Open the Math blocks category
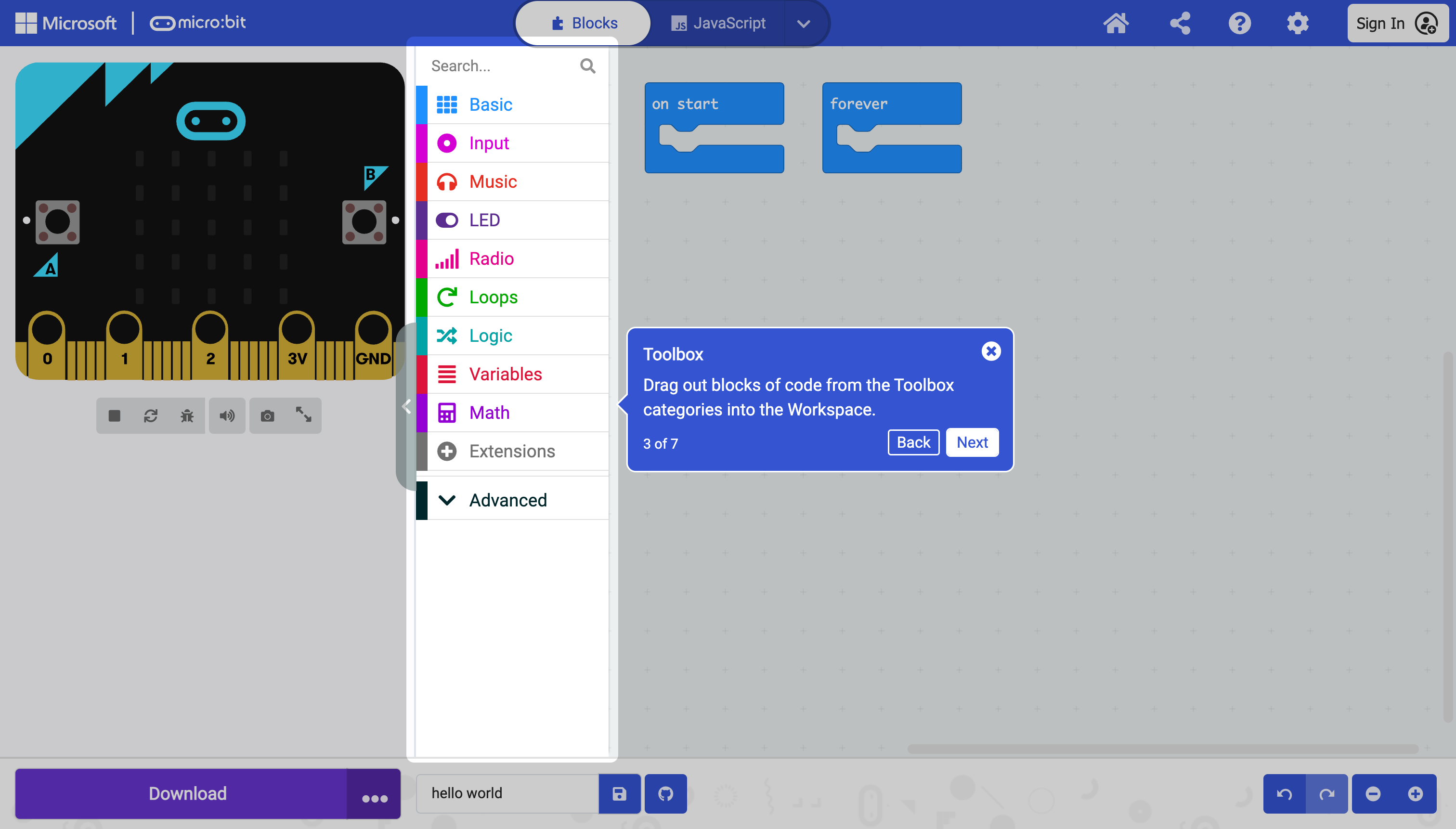Viewport: 1456px width, 829px height. (x=512, y=413)
